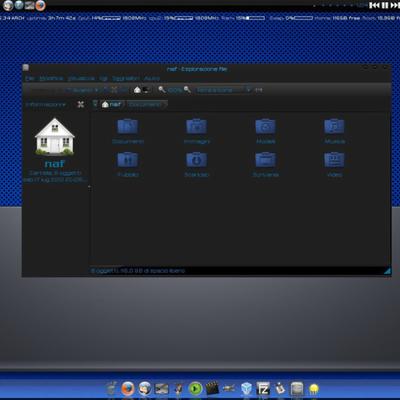The width and height of the screenshot is (400, 400).
Task: Open the Pubblici folder icon
Action: point(128,160)
